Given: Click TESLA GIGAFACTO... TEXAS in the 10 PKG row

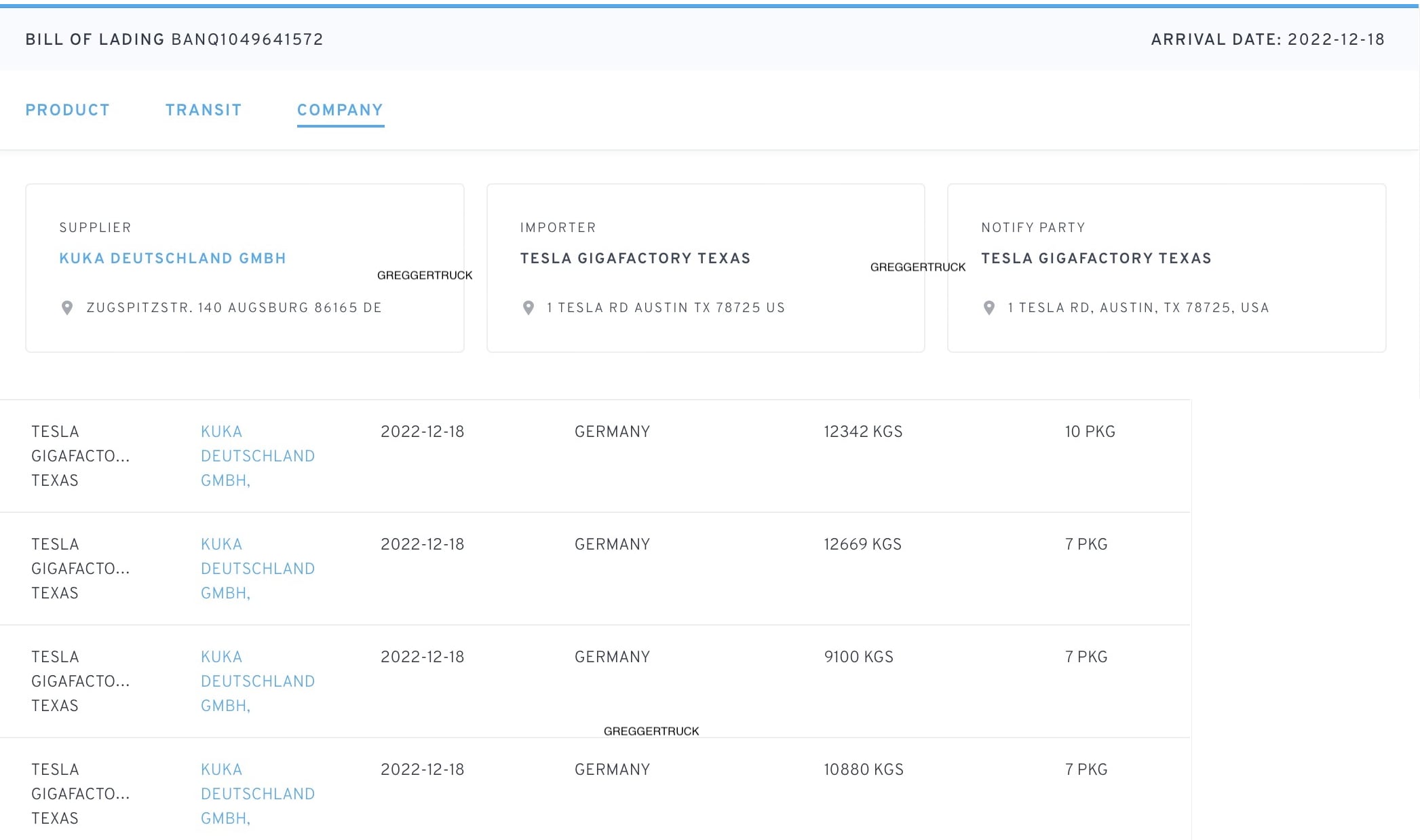Looking at the screenshot, I should (x=80, y=456).
